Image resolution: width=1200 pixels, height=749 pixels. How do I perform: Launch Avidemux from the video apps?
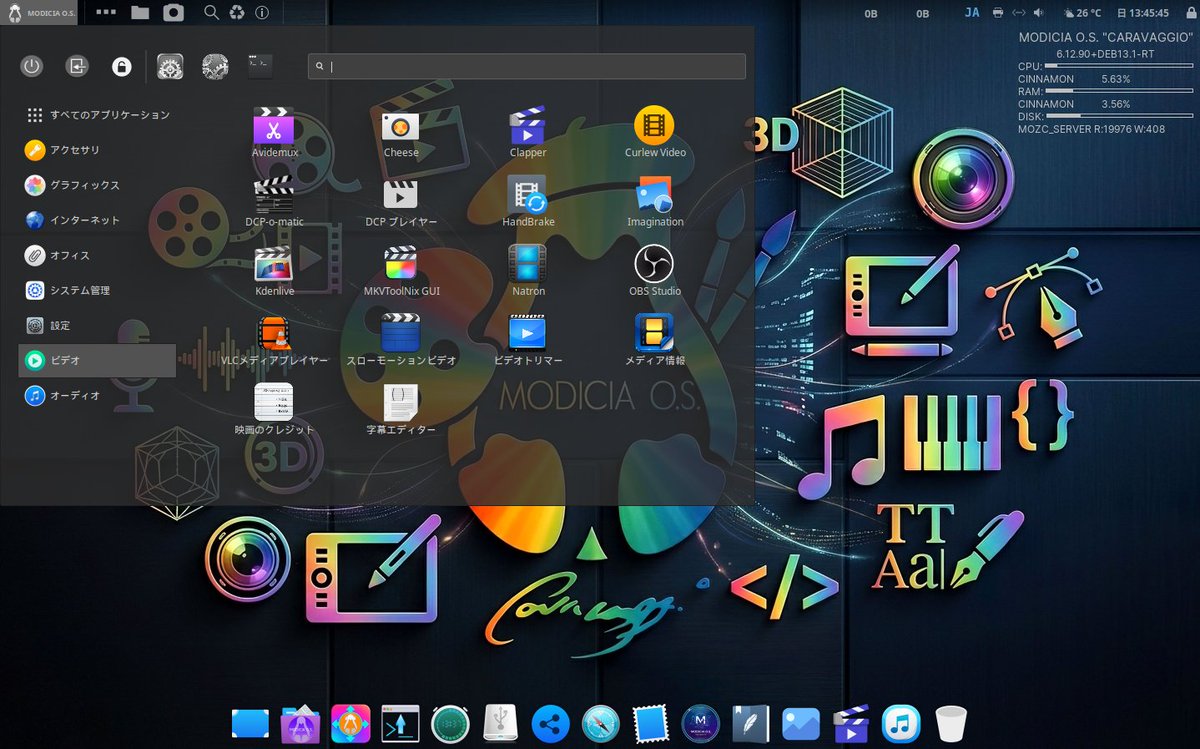click(274, 133)
